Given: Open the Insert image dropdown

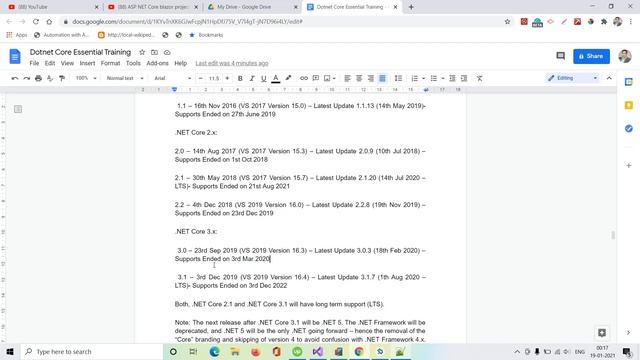Looking at the screenshot, I should click(x=329, y=78).
